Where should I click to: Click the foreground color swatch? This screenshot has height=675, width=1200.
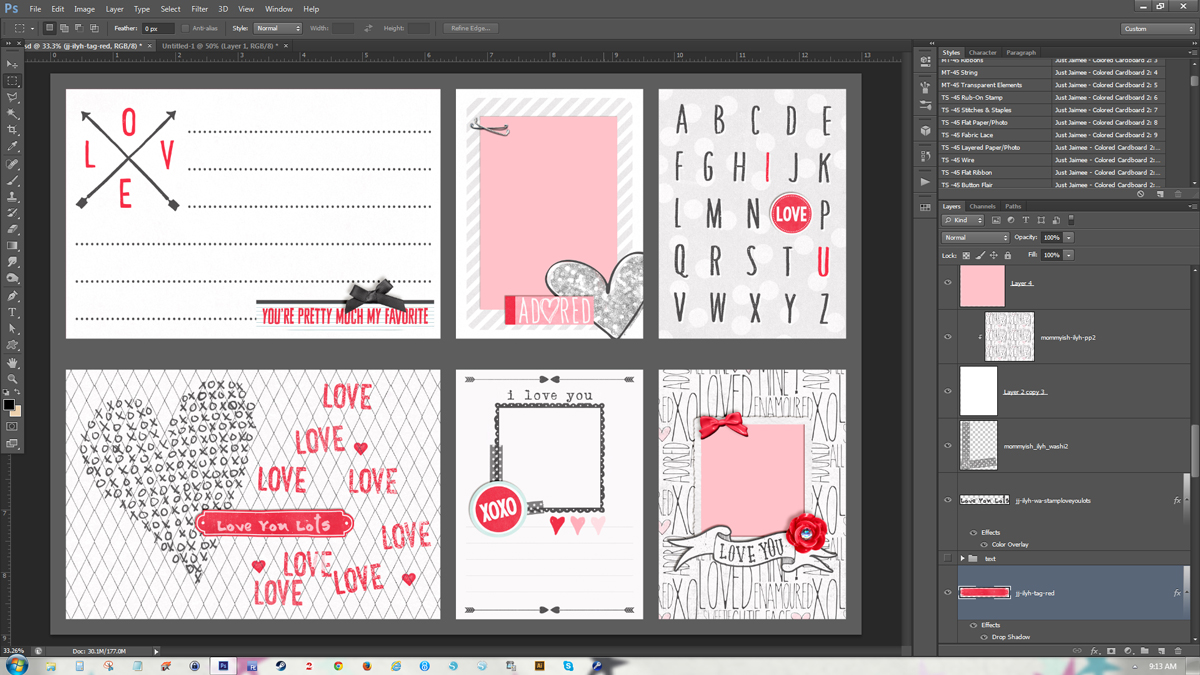coord(9,403)
